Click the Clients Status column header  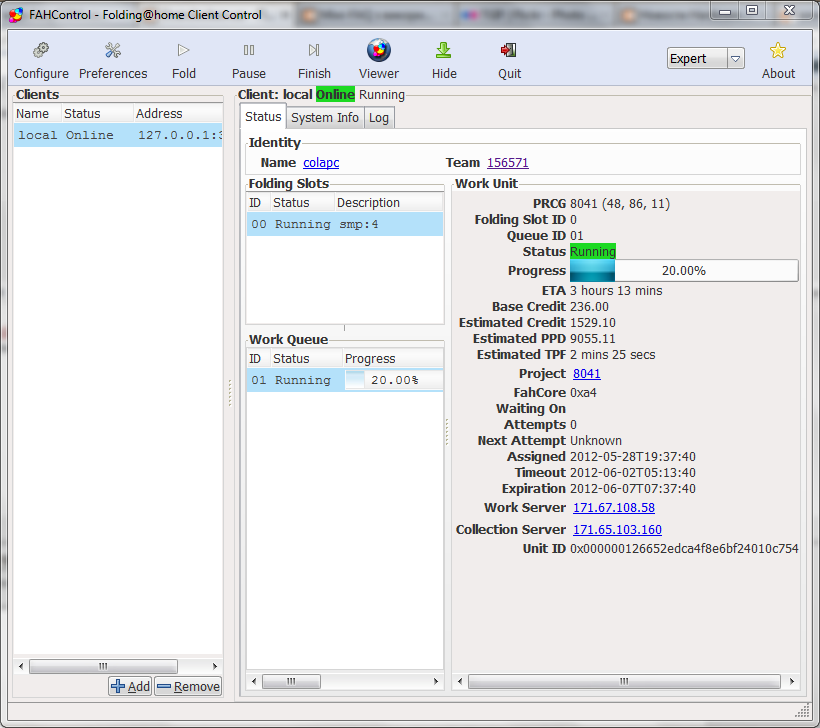pos(96,113)
